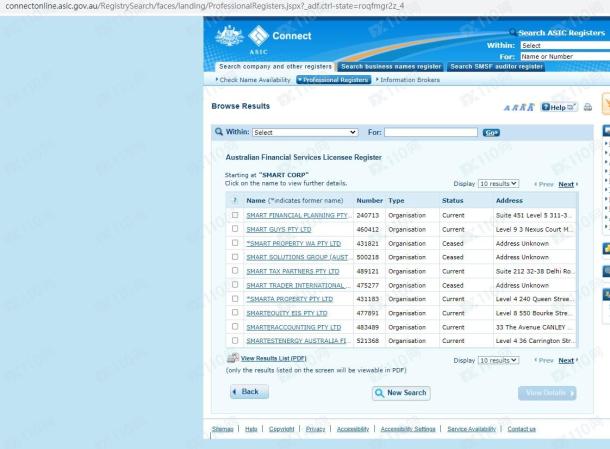
Task: Open SMART TAX PARTNERS PTY LTD link
Action: (293, 271)
